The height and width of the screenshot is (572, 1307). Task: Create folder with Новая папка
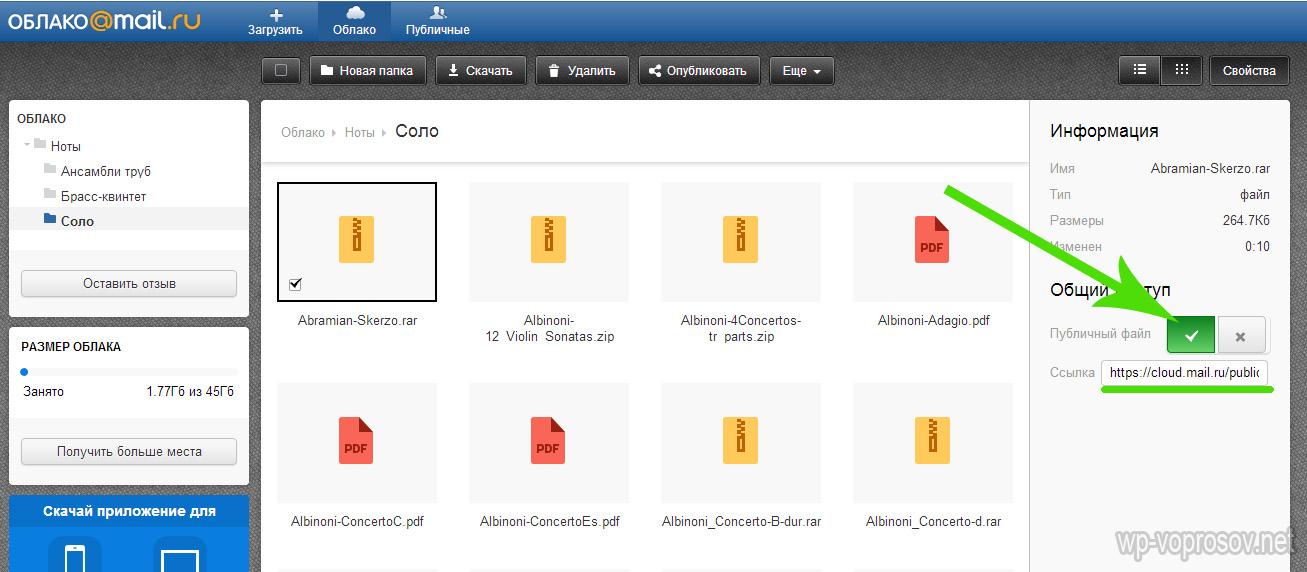point(368,71)
